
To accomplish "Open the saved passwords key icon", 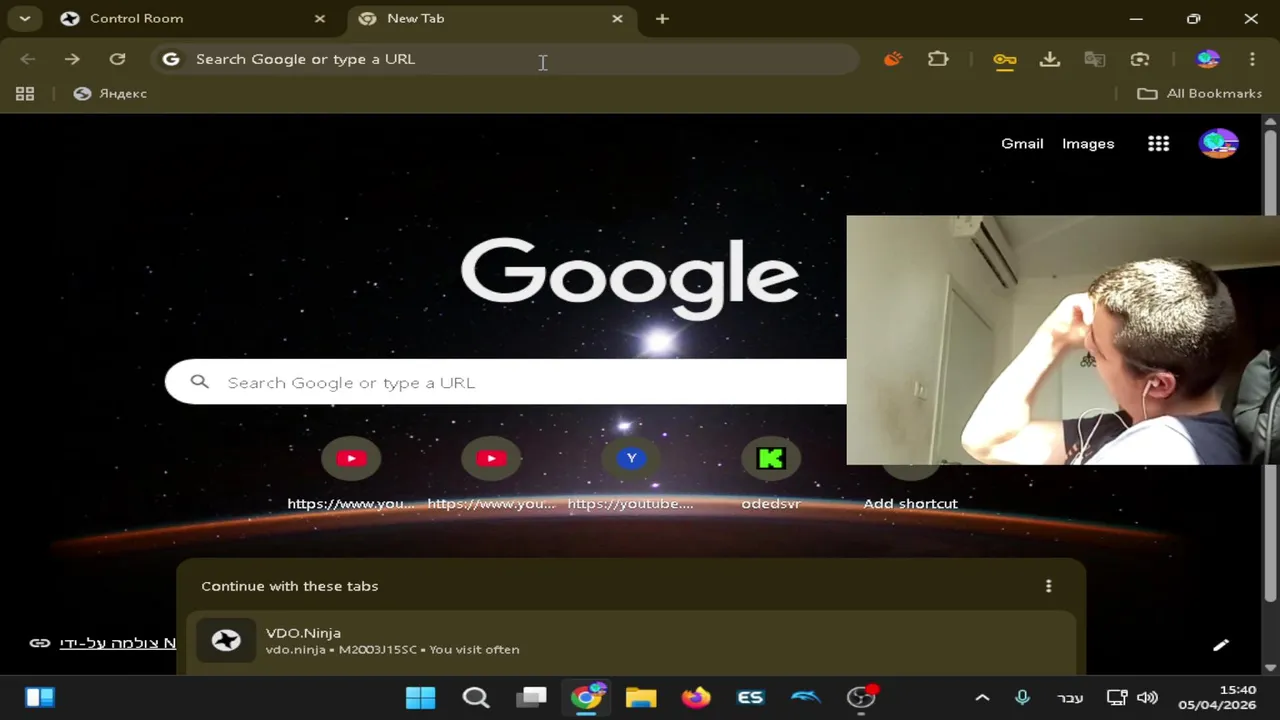I will pyautogui.click(x=1004, y=60).
